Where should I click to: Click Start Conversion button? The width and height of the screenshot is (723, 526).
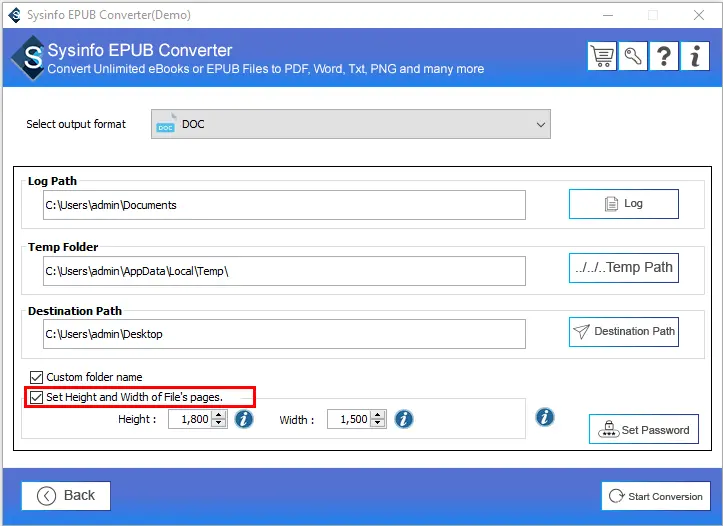(x=654, y=496)
